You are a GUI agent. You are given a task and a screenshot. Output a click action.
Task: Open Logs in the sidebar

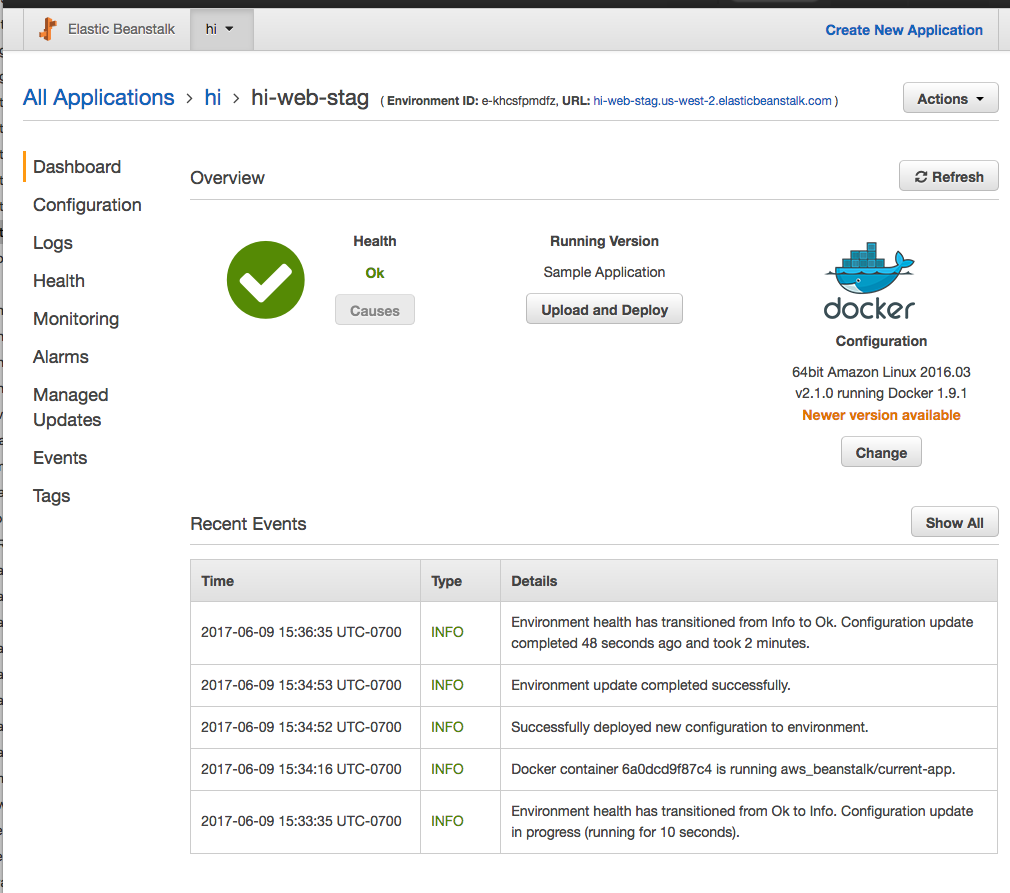(x=53, y=243)
